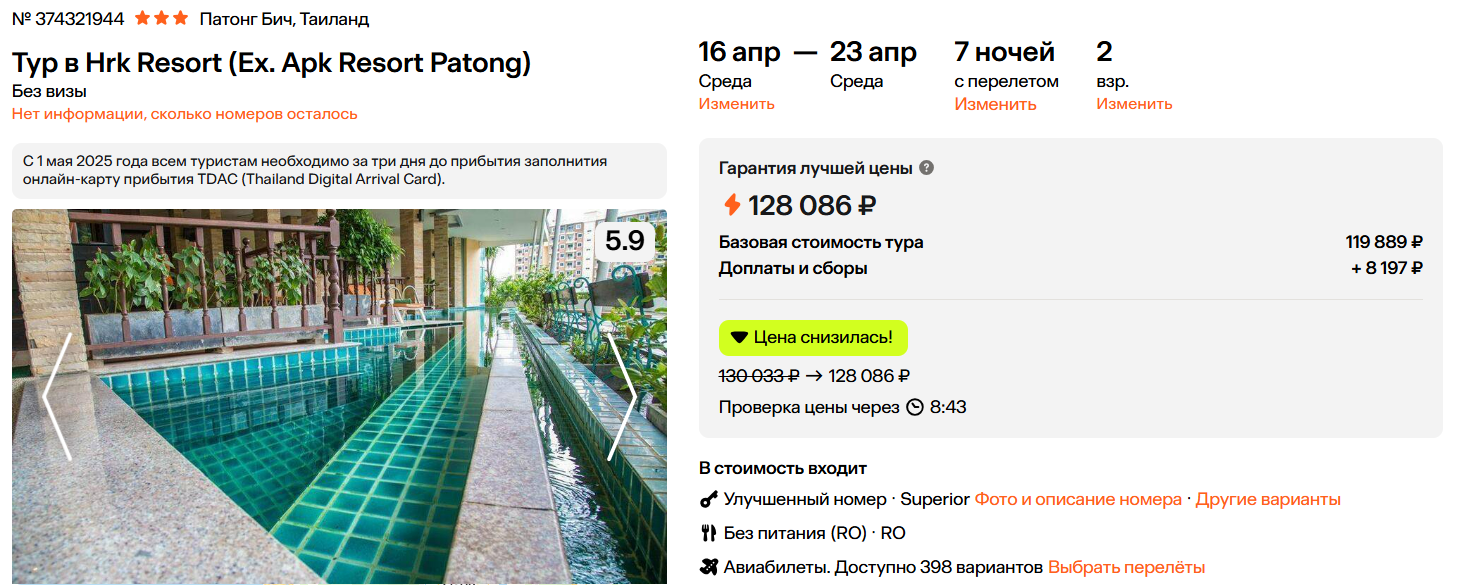The width and height of the screenshot is (1459, 585).
Task: Click the Цена снизилась! badge
Action: pyautogui.click(x=813, y=338)
